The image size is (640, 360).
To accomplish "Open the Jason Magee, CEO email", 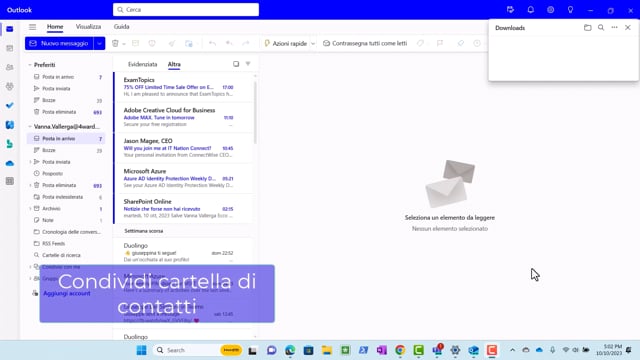I will (x=183, y=147).
